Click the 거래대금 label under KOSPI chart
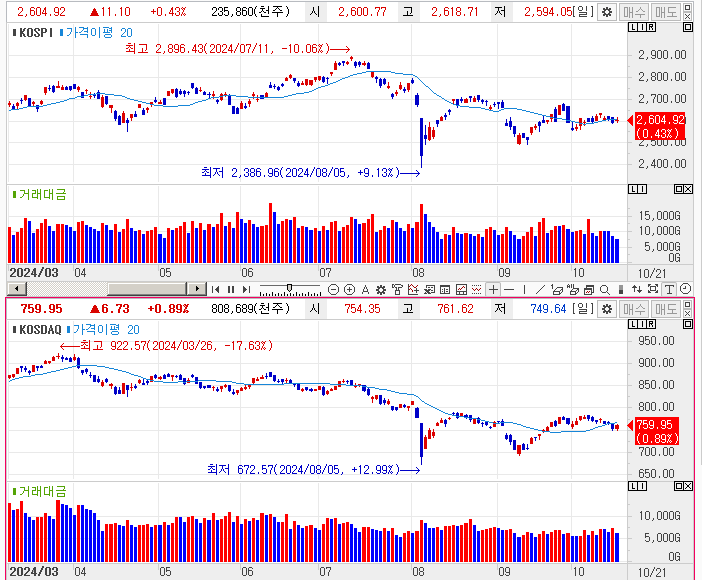 [42, 194]
